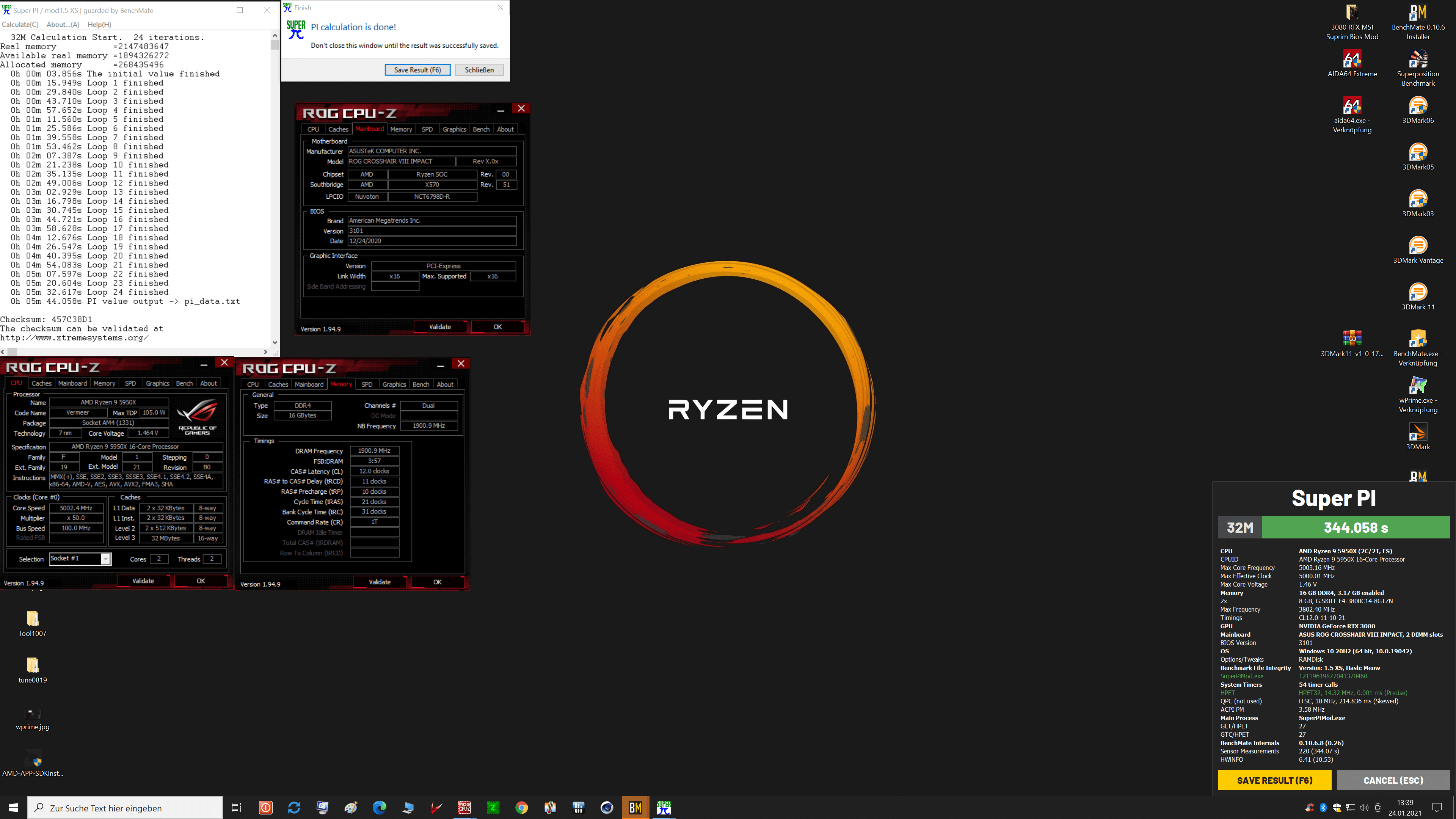Switch to Bench tab in Mainboard CPU-Z window

click(481, 129)
